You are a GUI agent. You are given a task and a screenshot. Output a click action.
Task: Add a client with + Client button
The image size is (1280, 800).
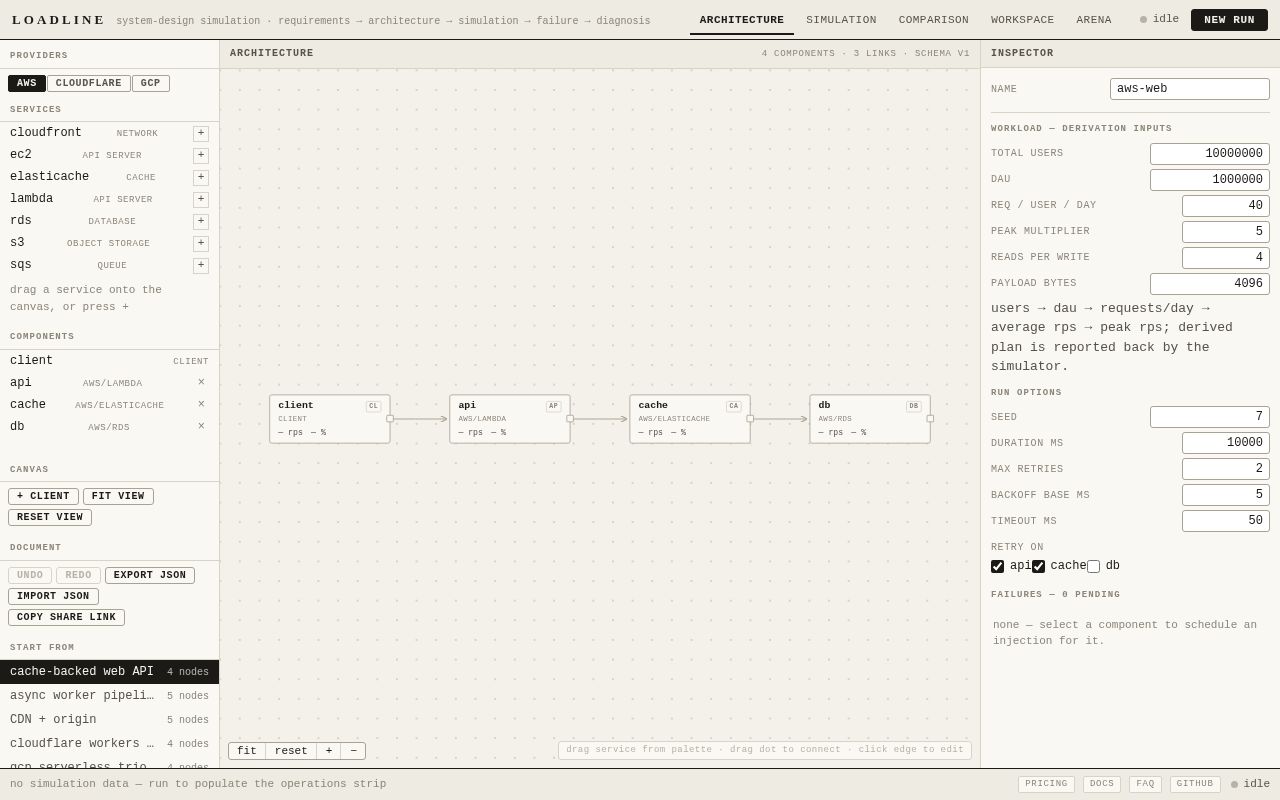tap(43, 497)
